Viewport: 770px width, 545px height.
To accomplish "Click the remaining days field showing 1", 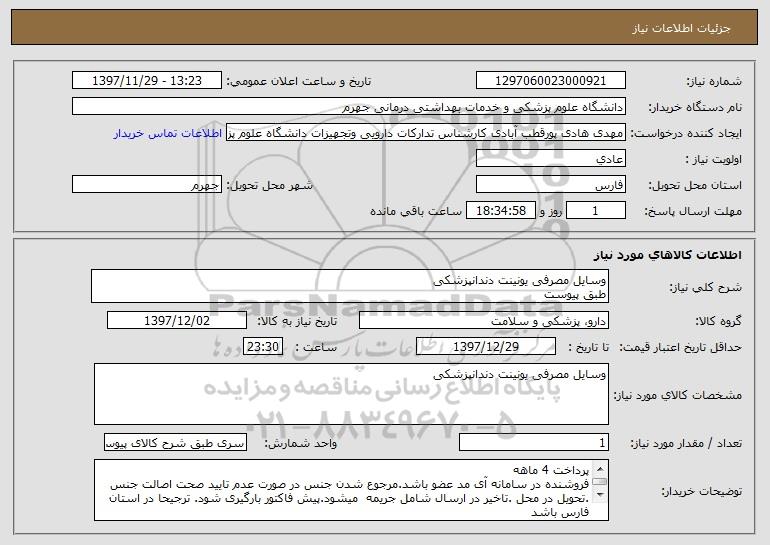I will coord(596,211).
